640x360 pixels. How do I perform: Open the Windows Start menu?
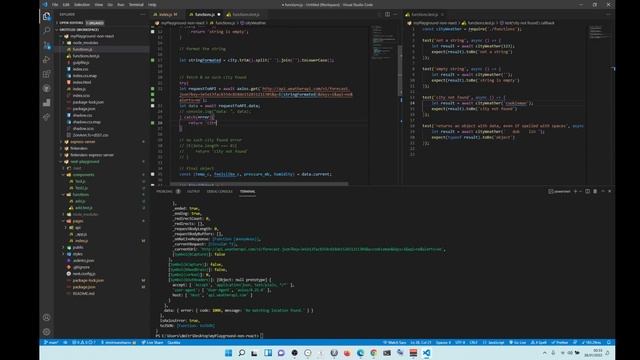click(x=229, y=353)
